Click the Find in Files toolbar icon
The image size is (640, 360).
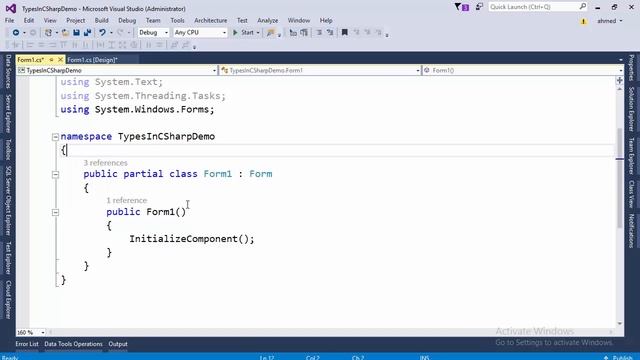pos(270,33)
